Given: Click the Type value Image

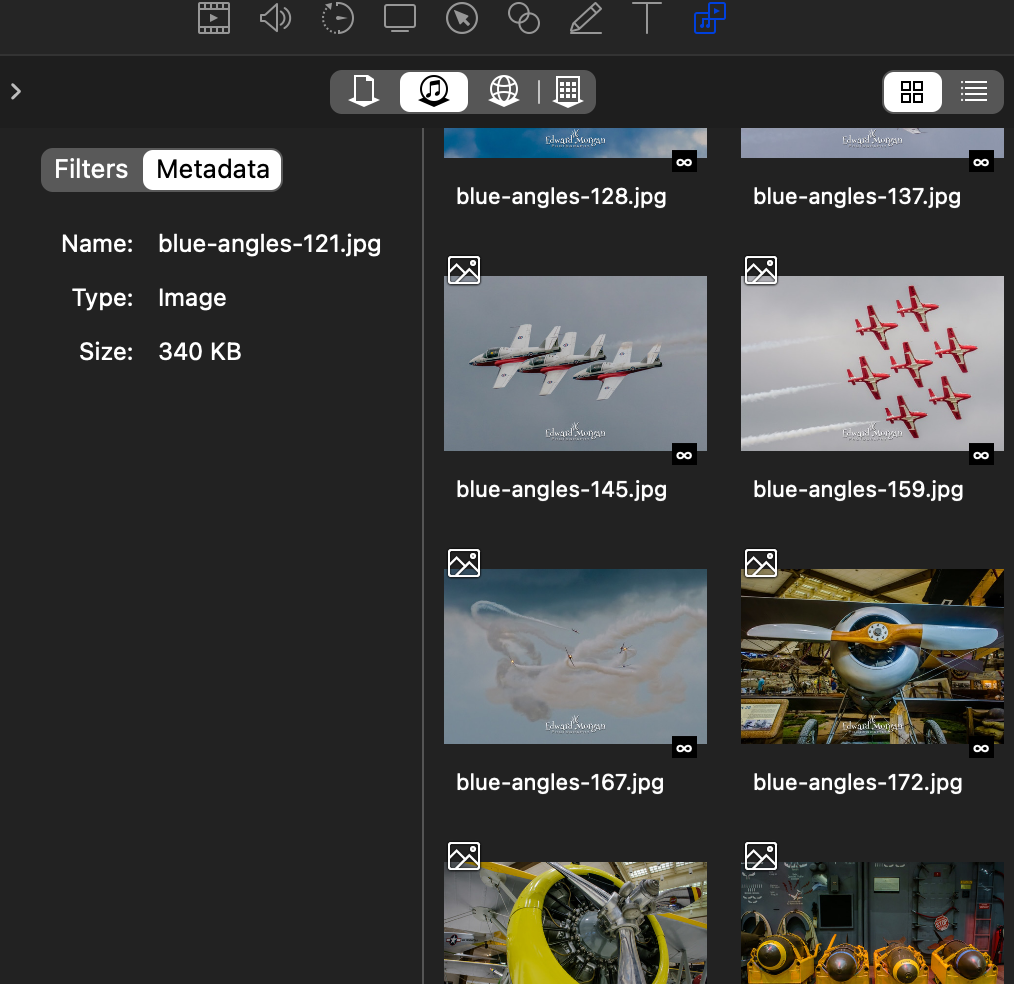Looking at the screenshot, I should point(192,297).
